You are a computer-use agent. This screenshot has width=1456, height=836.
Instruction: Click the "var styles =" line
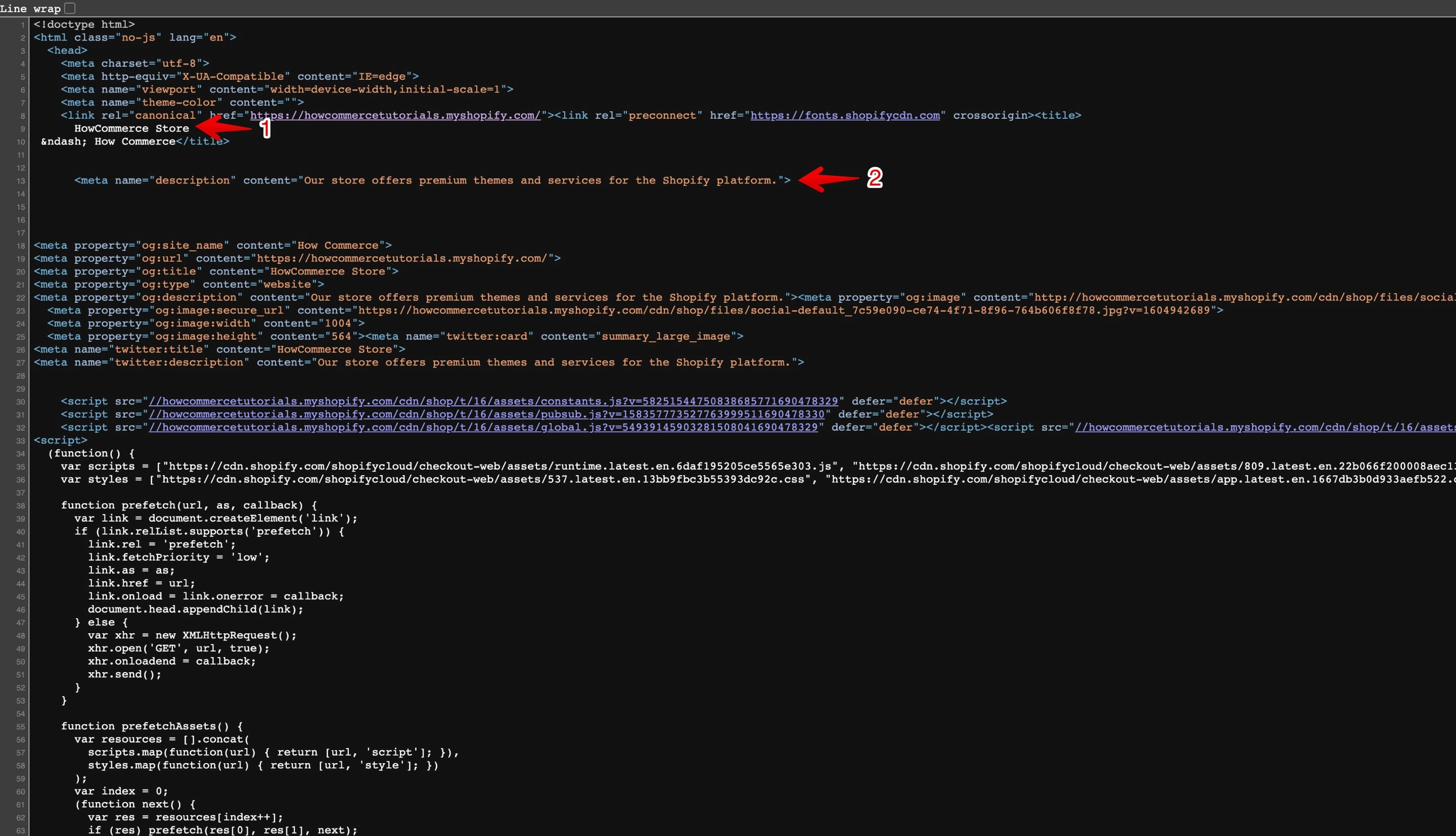click(x=758, y=480)
